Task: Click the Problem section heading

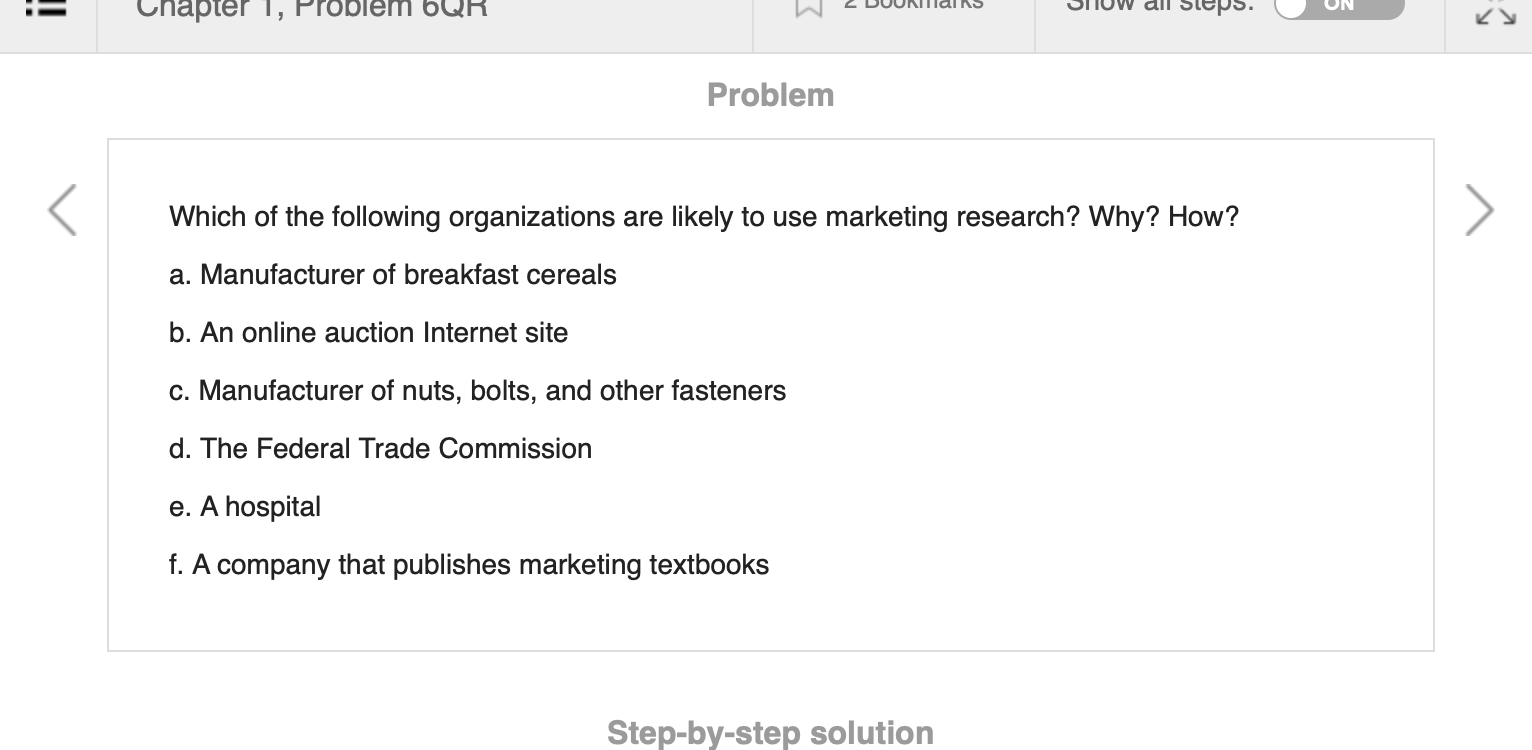Action: pos(770,95)
